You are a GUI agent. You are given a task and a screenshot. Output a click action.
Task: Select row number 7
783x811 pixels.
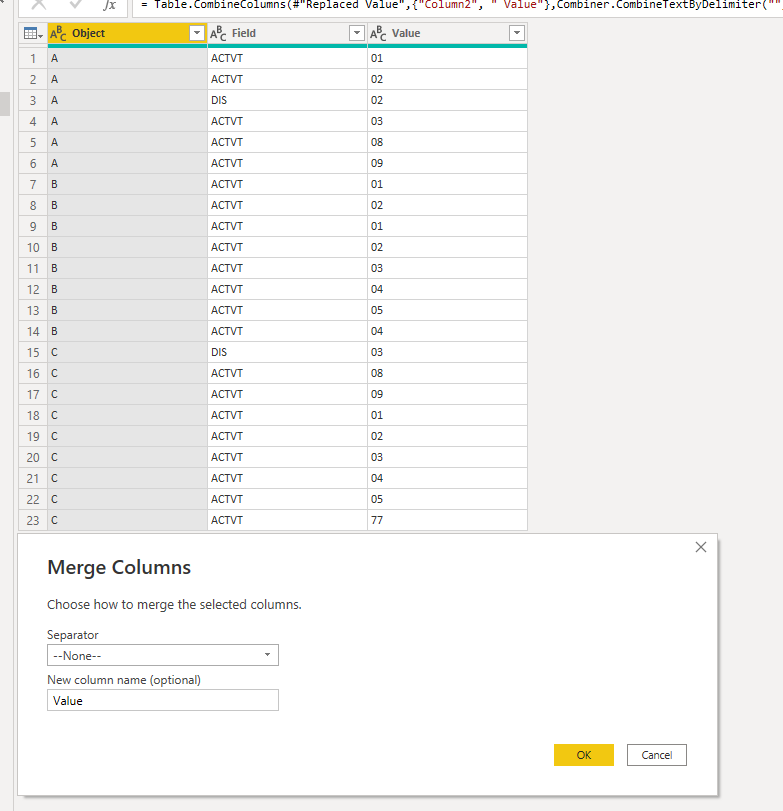tap(33, 184)
